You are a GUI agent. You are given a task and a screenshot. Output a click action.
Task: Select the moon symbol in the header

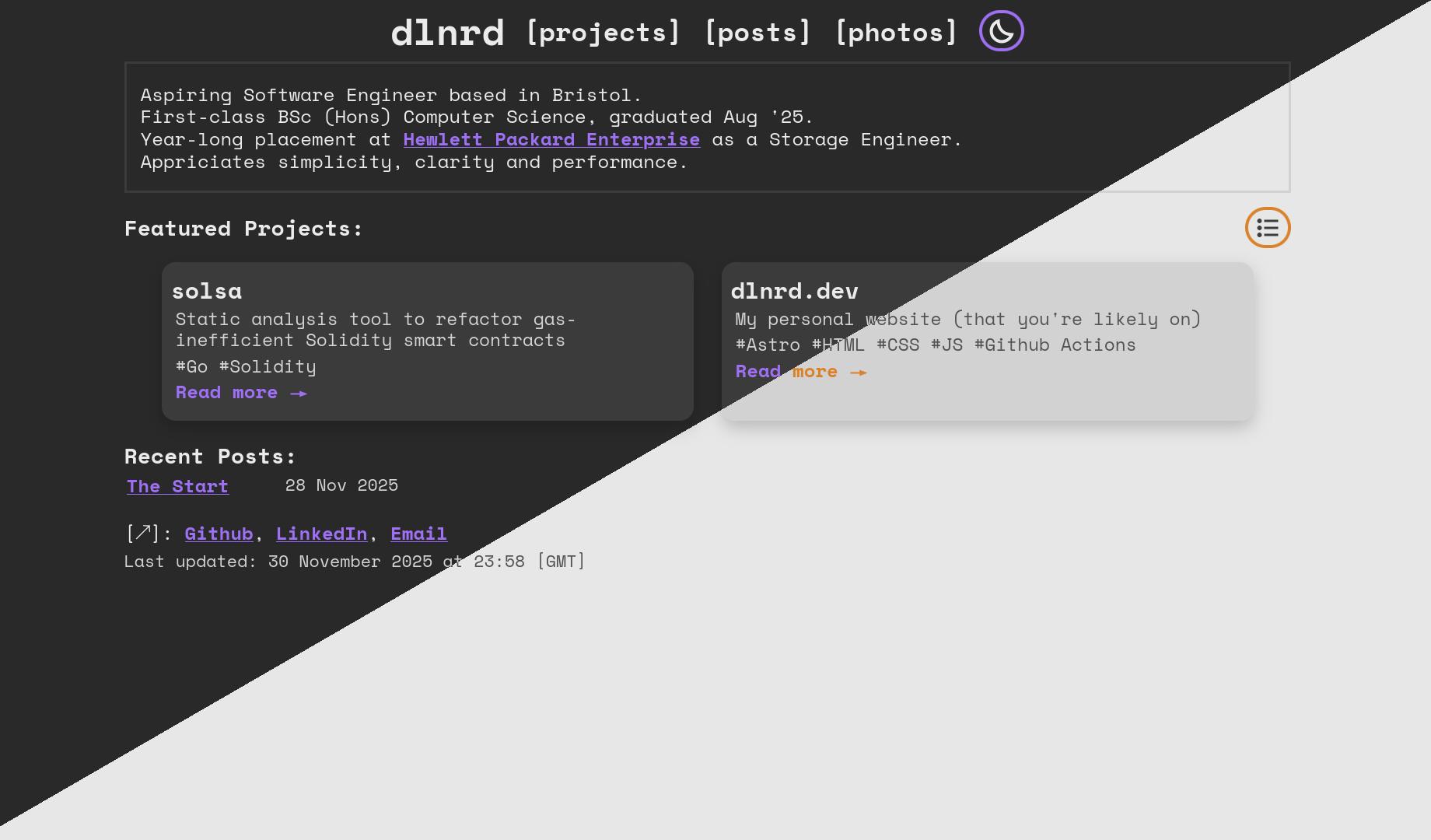[1001, 31]
